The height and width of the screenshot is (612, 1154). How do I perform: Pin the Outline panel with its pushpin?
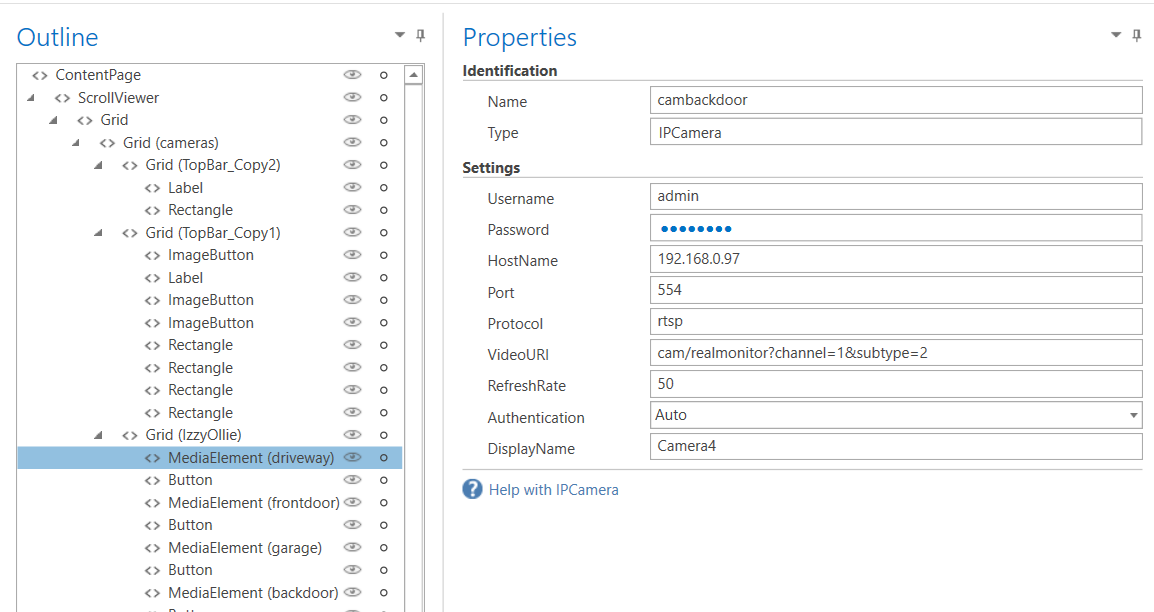420,35
